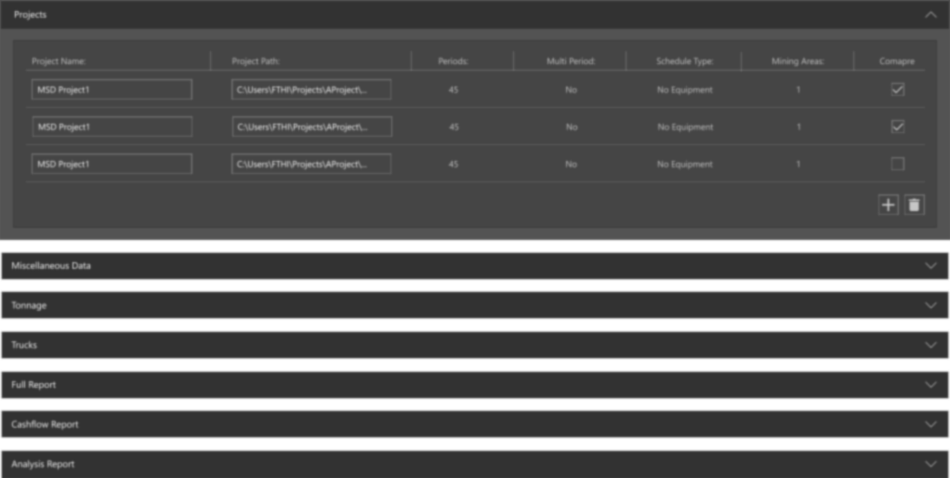Expand the Miscellaneous Data section
Screen dimensions: 950x478
pos(930,266)
